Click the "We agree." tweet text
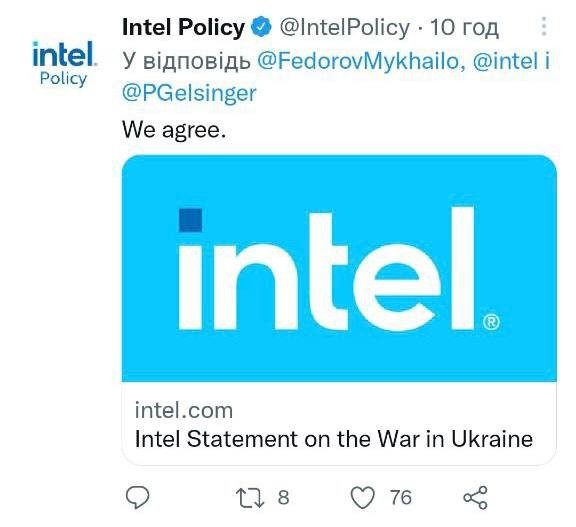This screenshot has height=527, width=576. (174, 130)
